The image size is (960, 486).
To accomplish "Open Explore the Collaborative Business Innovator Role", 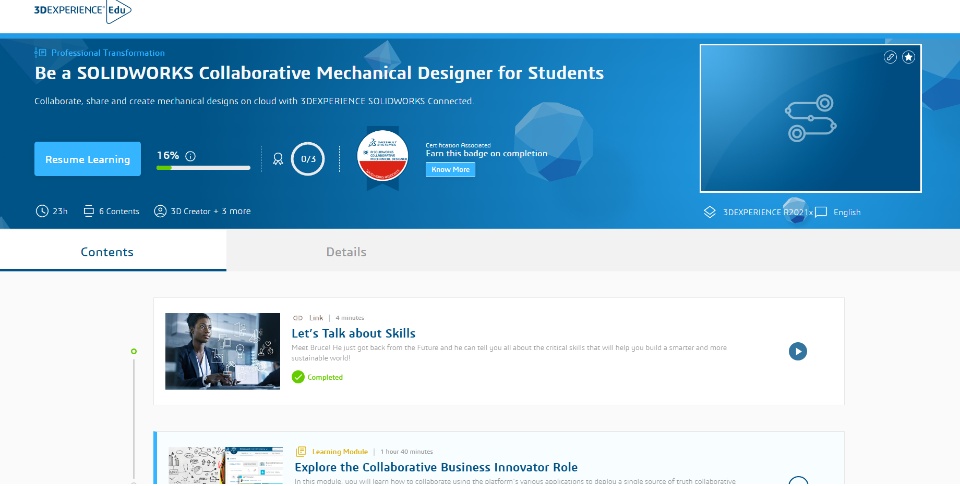I will [435, 467].
